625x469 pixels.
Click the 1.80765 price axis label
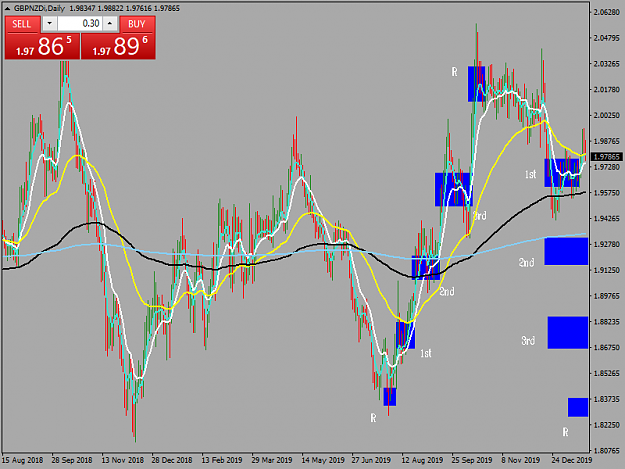(x=606, y=451)
